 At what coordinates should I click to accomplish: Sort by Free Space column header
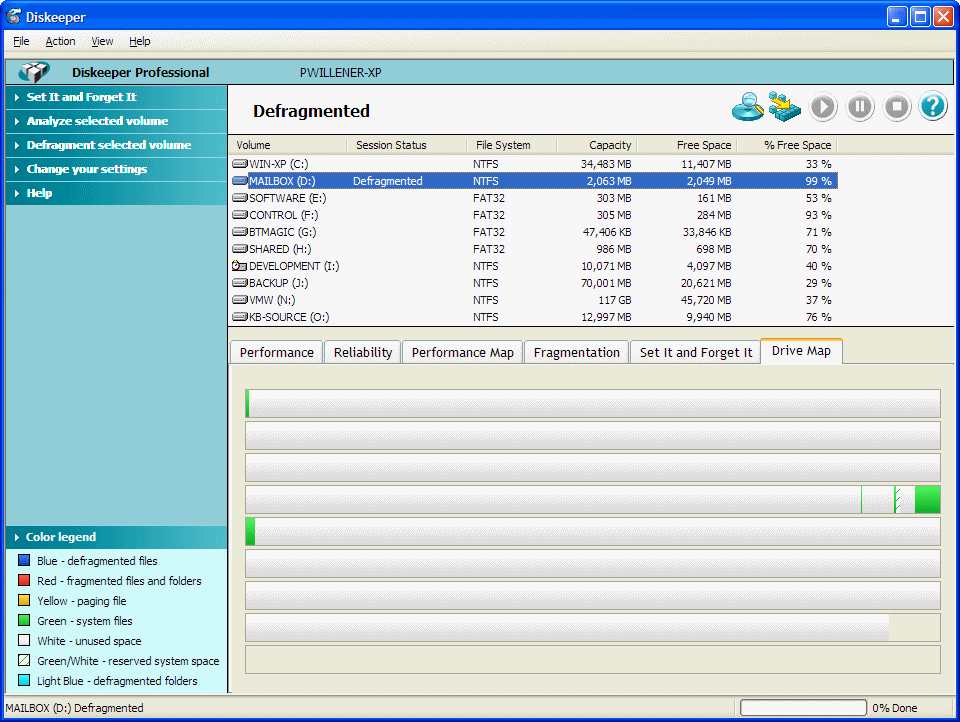point(687,145)
